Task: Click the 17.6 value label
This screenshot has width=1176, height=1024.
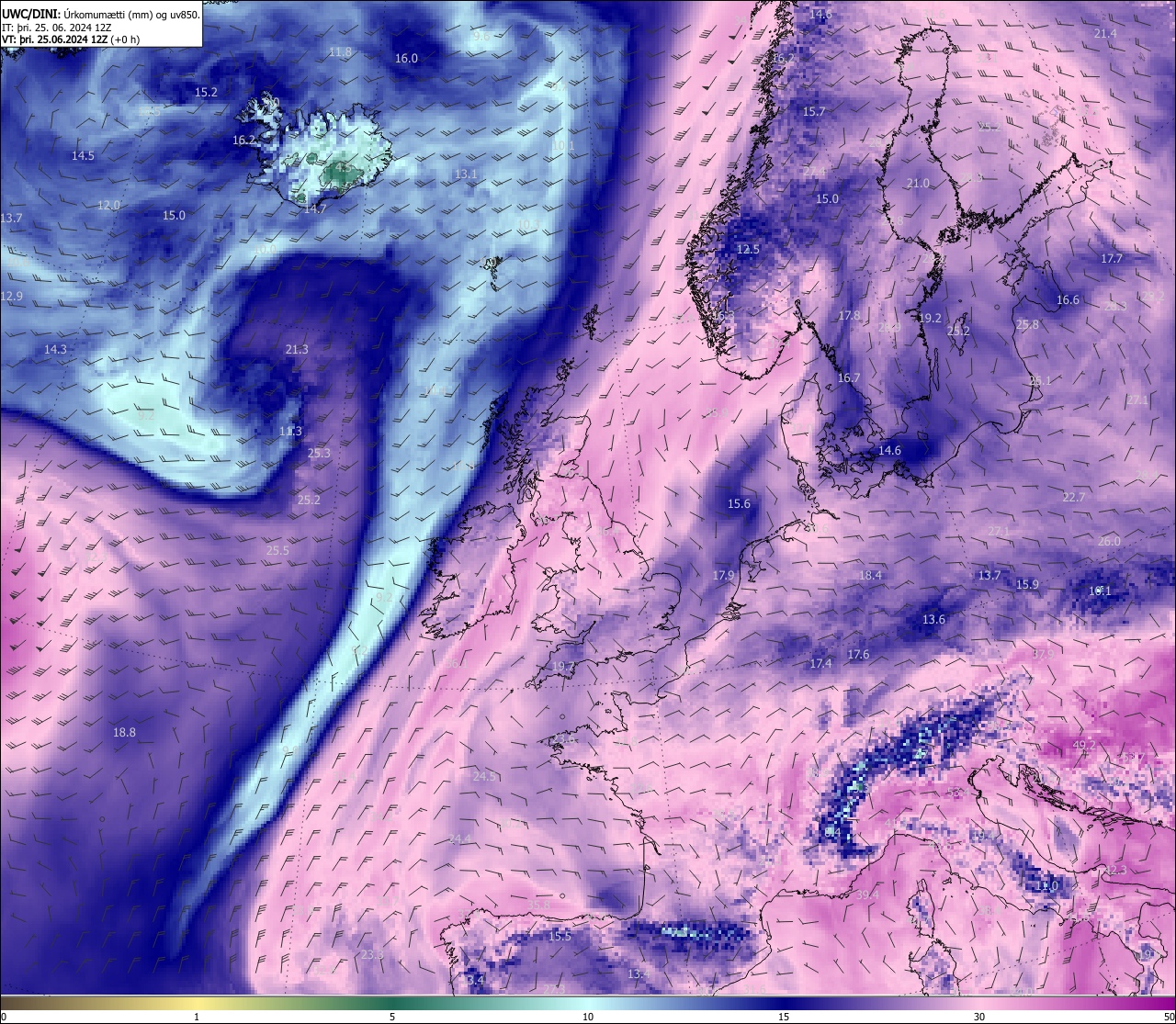Action: coord(858,654)
